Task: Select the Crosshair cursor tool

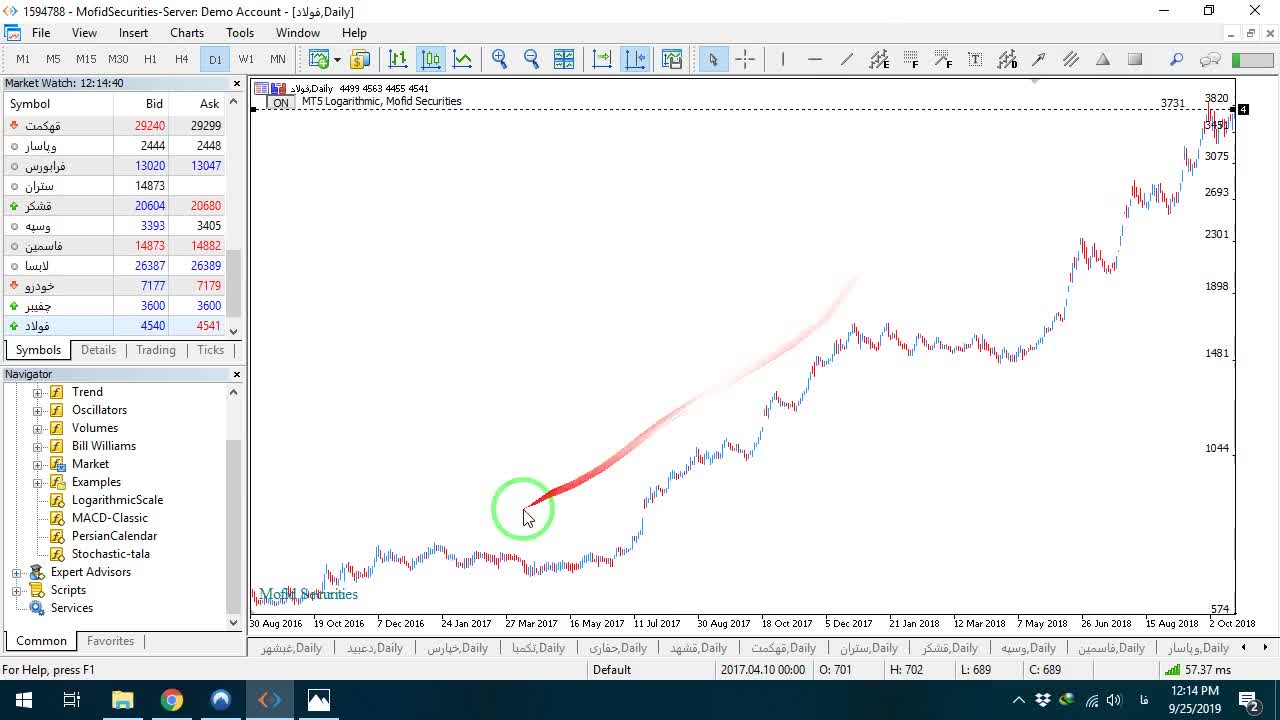Action: [x=745, y=59]
